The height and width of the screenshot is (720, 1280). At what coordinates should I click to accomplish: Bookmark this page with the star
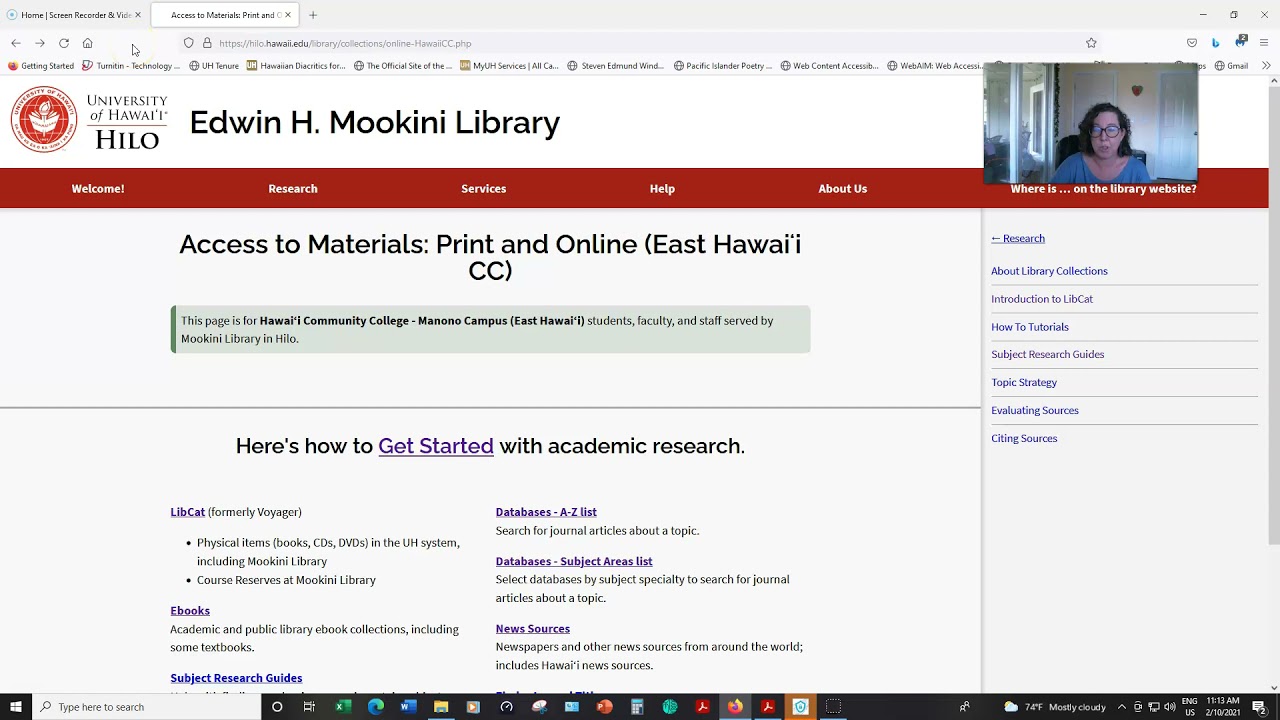tap(1091, 43)
